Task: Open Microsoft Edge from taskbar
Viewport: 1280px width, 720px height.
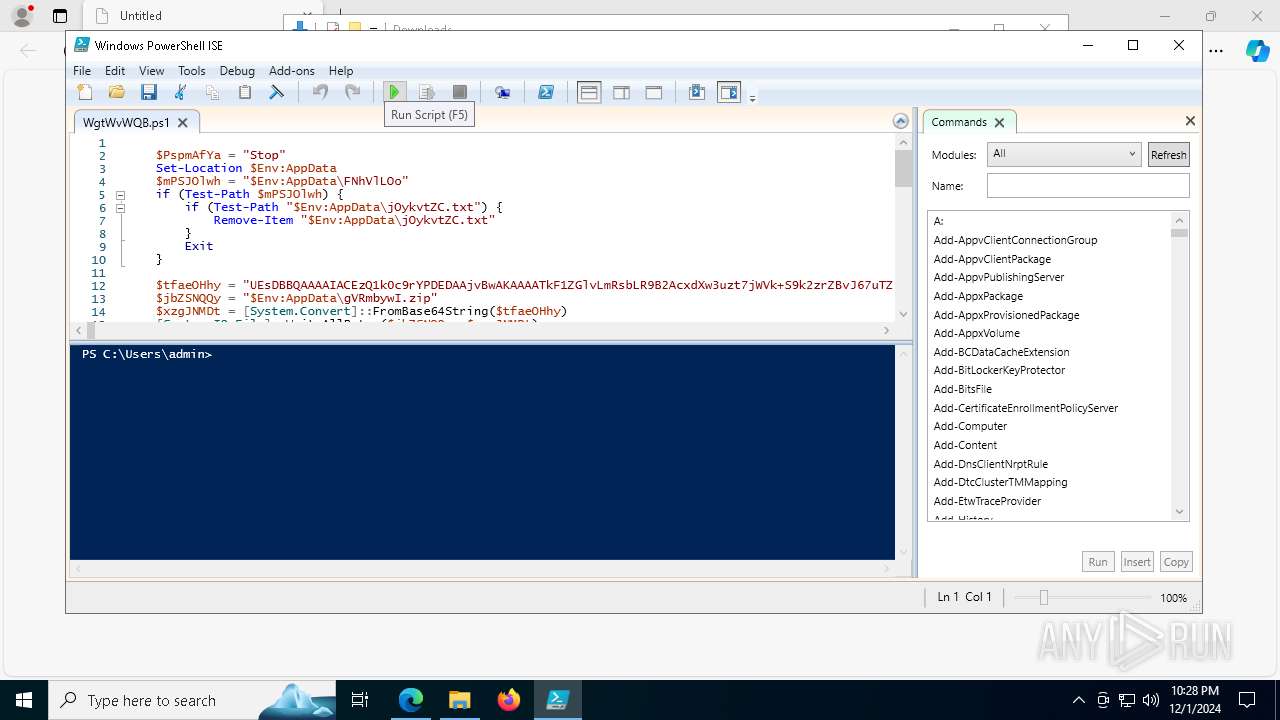Action: pyautogui.click(x=411, y=700)
